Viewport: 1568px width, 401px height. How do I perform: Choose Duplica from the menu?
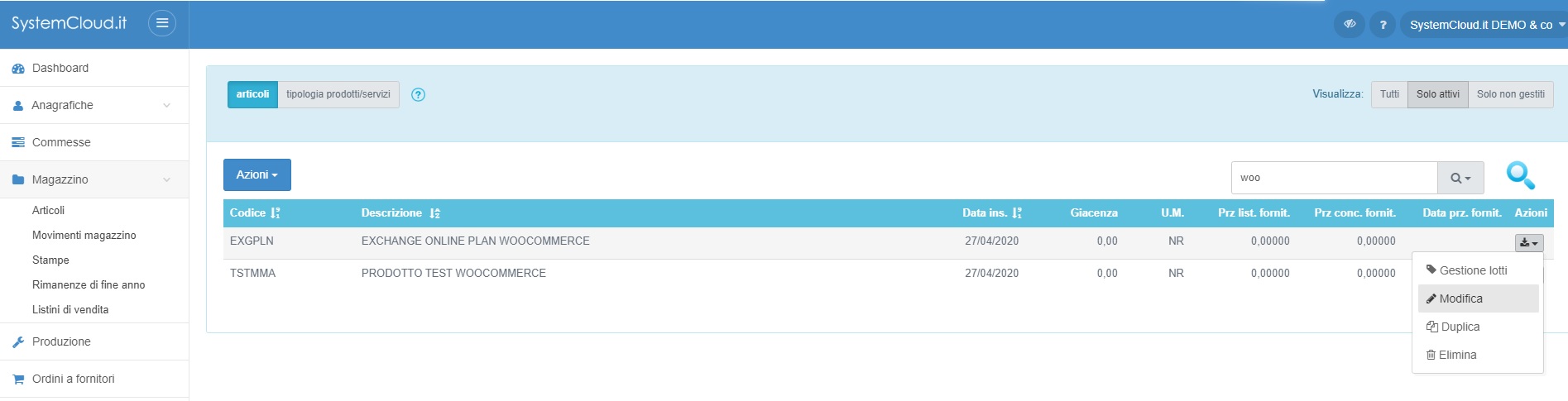tap(1478, 327)
